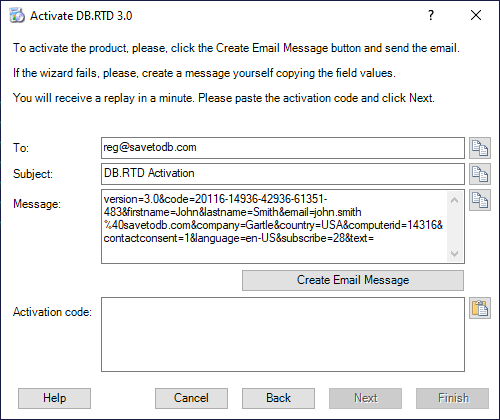
Task: Click into the To field reg@savetodb.com
Action: coord(283,148)
